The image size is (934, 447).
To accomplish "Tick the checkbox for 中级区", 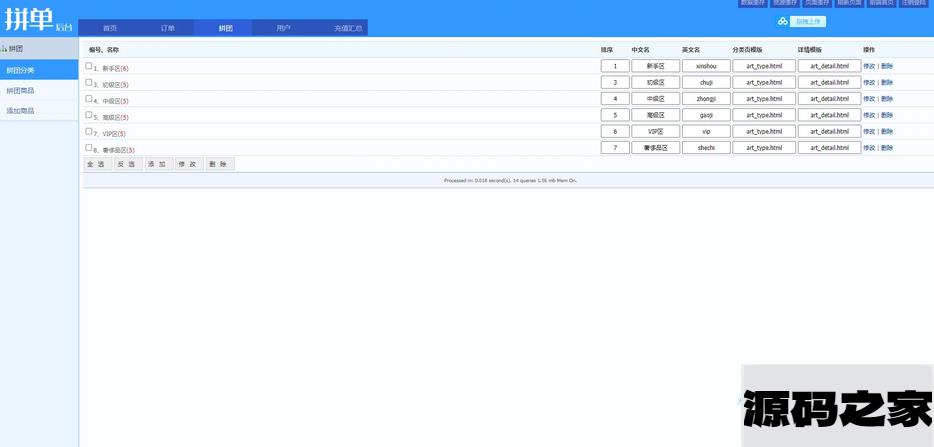I will click(x=88, y=99).
